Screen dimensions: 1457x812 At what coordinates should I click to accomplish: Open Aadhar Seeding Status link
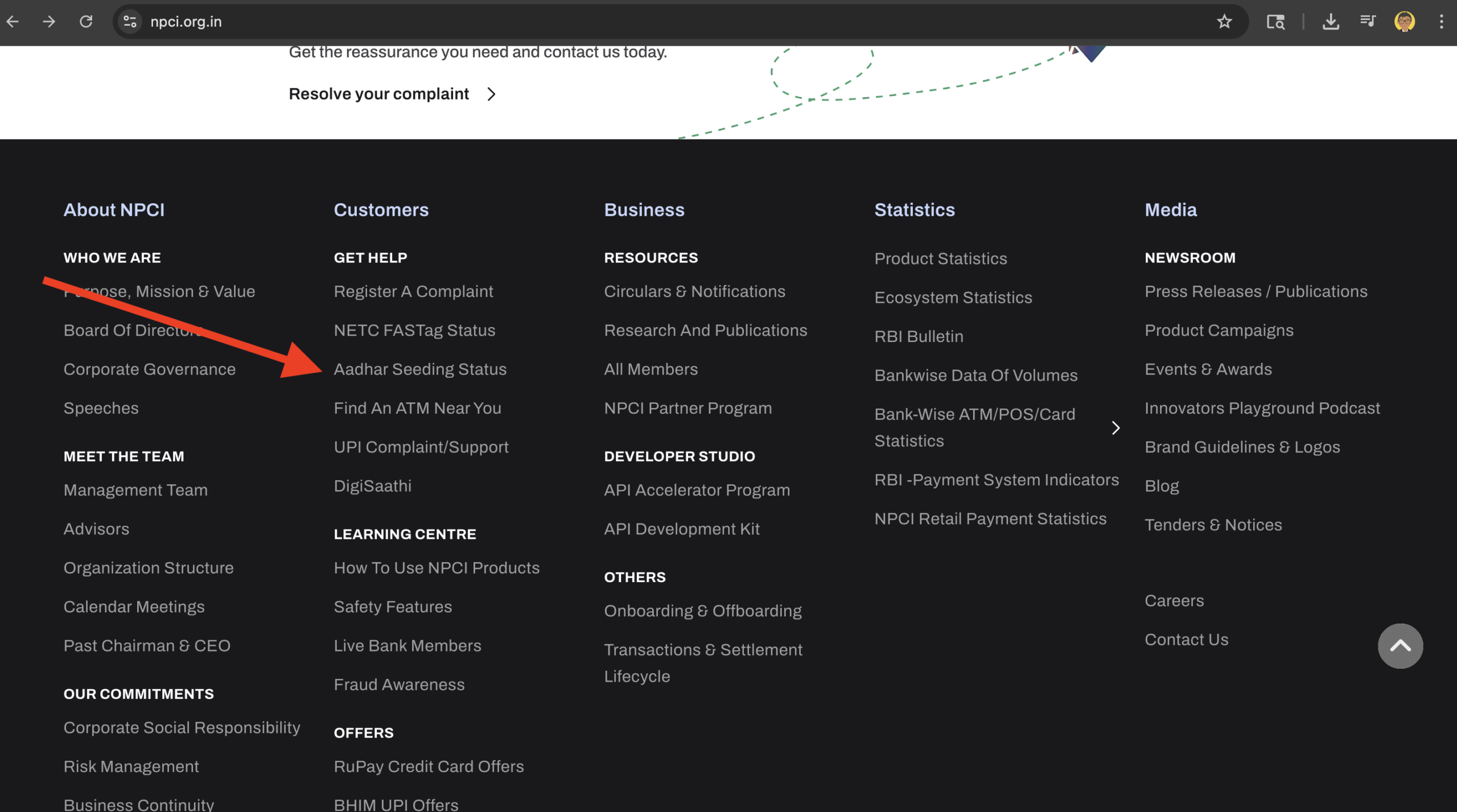(420, 369)
